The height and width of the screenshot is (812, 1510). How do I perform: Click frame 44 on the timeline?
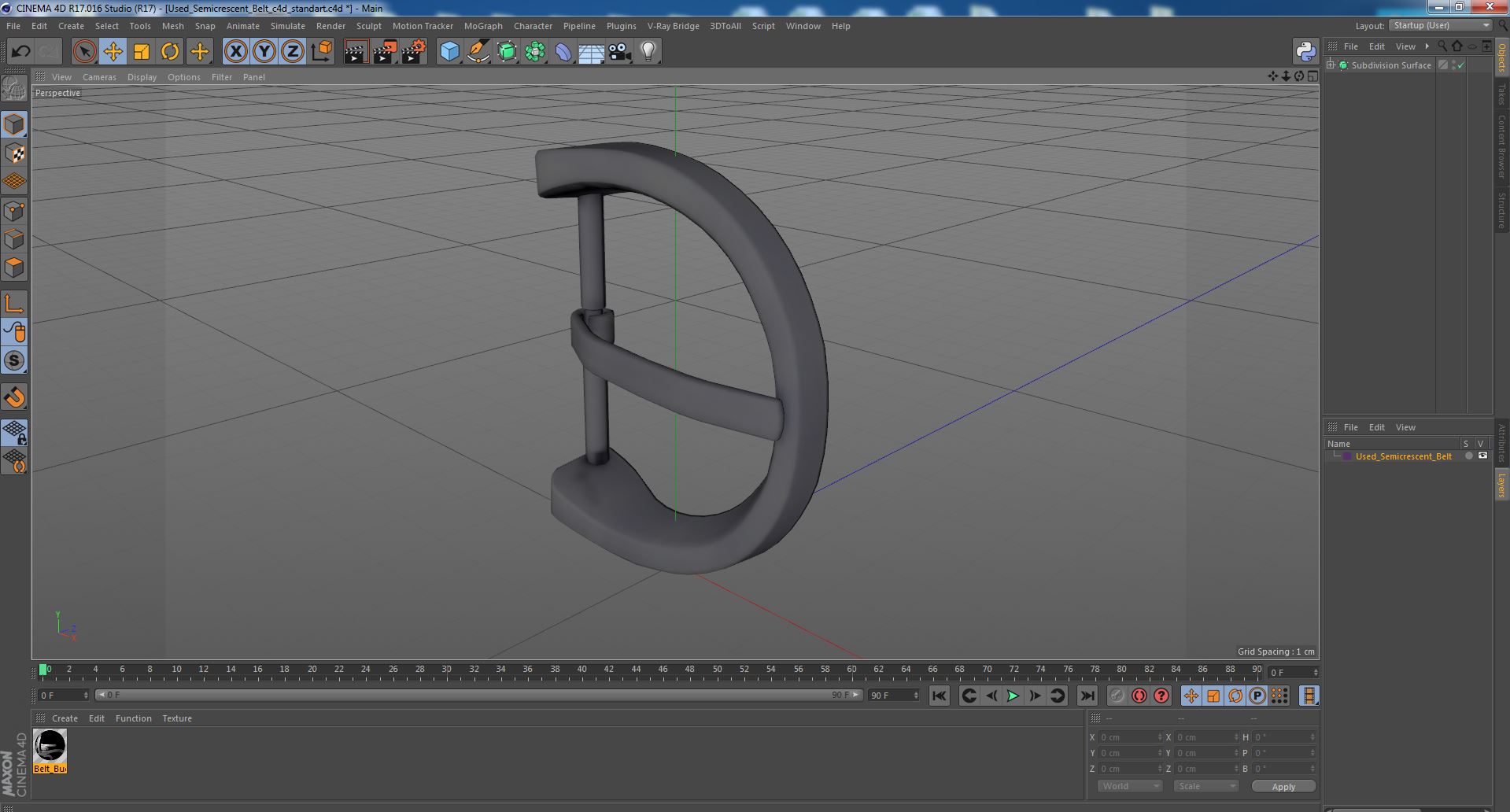tap(636, 670)
